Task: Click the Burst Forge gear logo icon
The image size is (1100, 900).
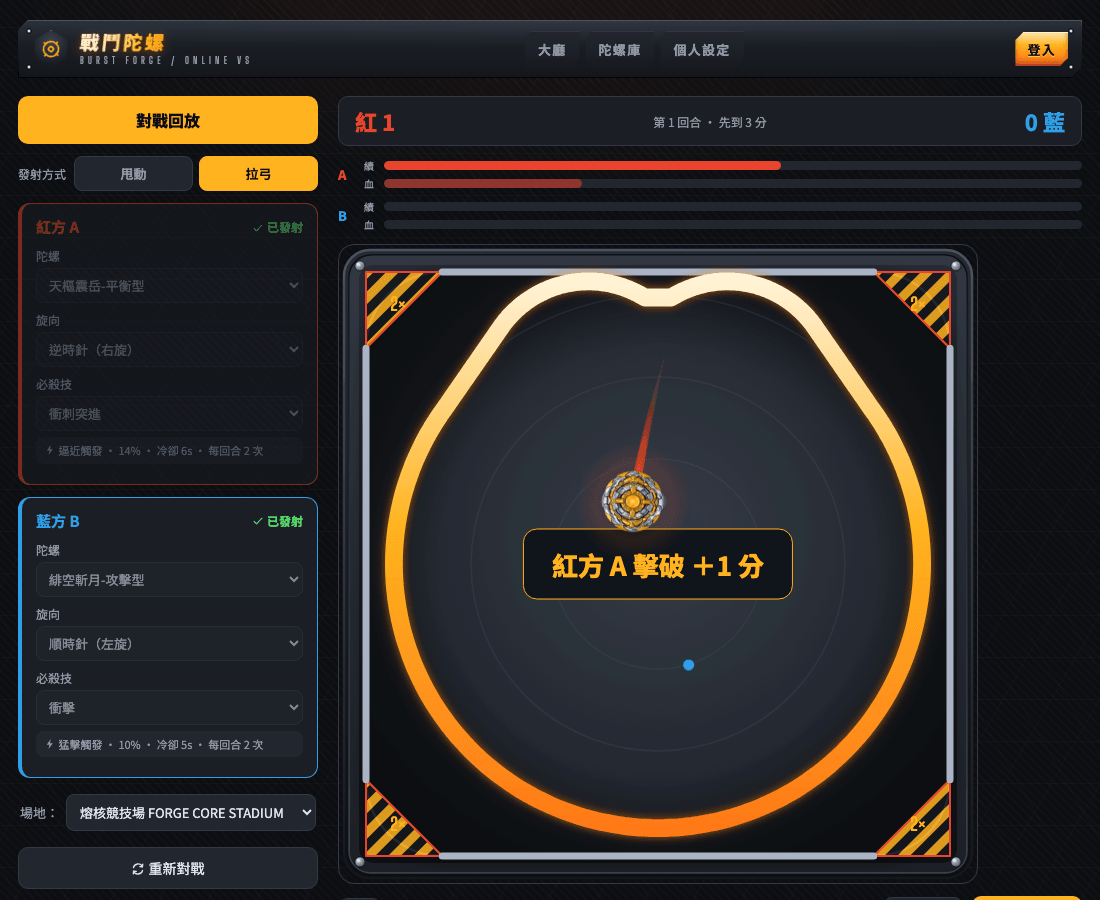Action: coord(51,48)
